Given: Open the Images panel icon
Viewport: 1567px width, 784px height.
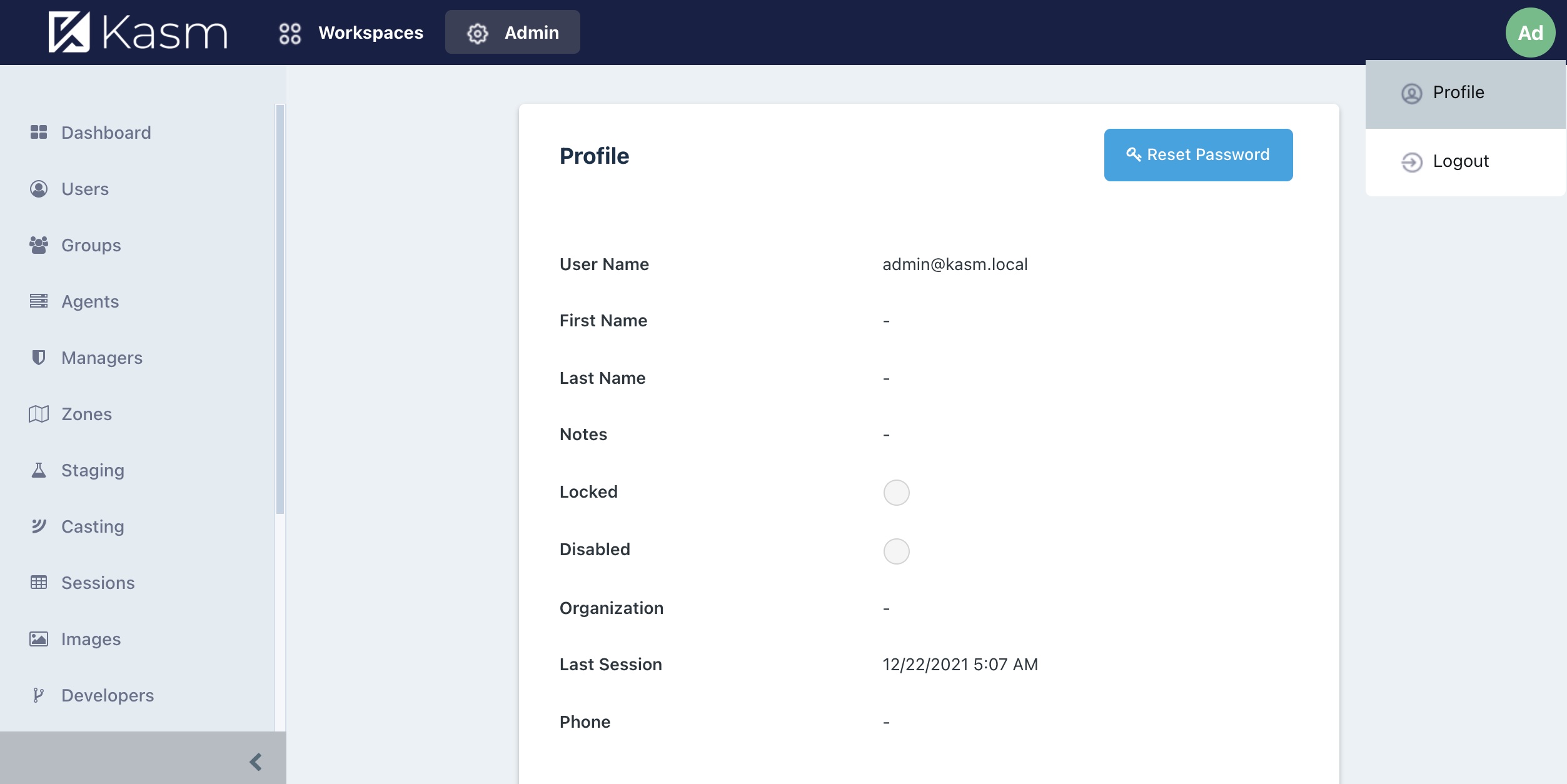Looking at the screenshot, I should coord(38,638).
